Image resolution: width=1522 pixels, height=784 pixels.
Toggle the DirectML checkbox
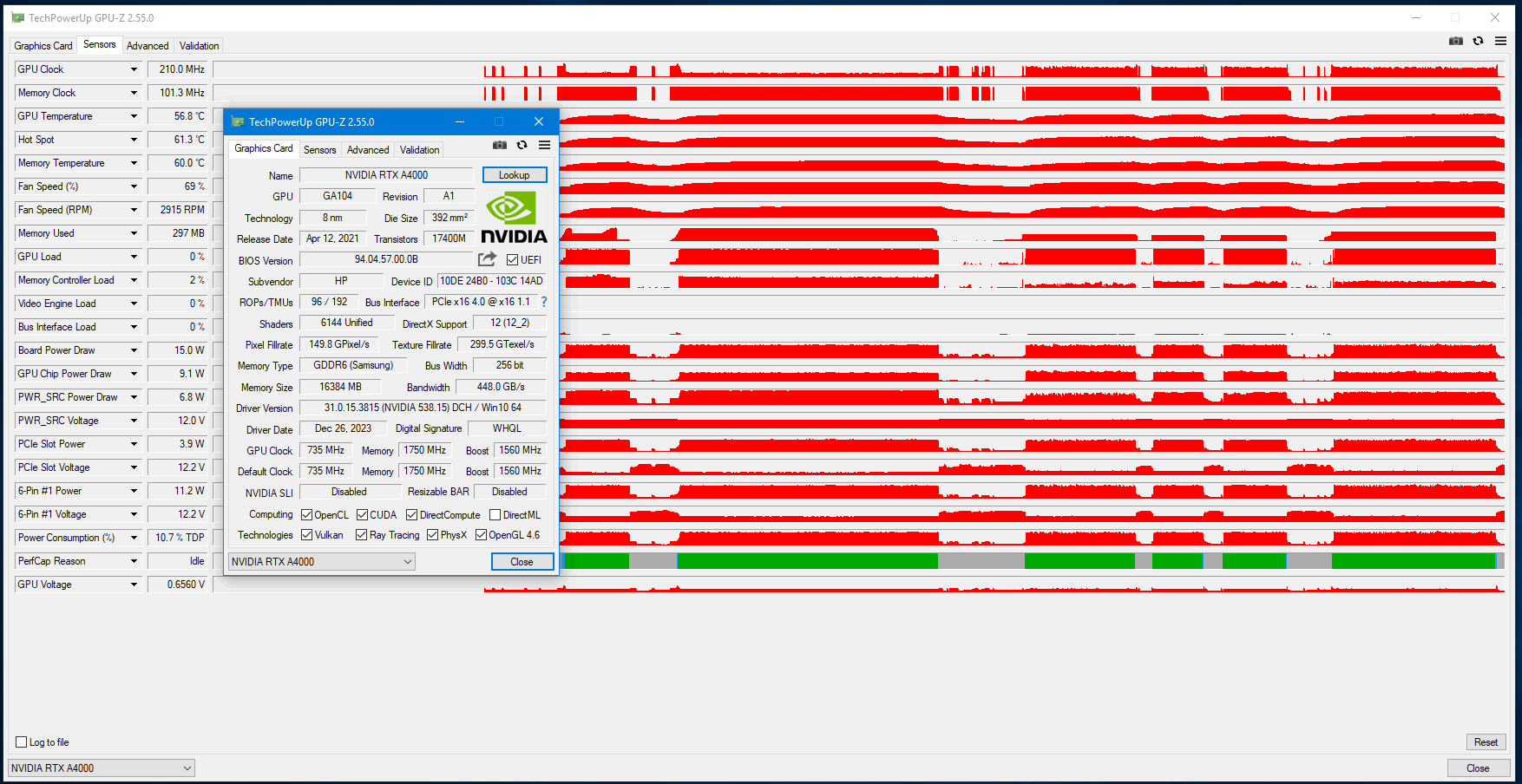495,515
